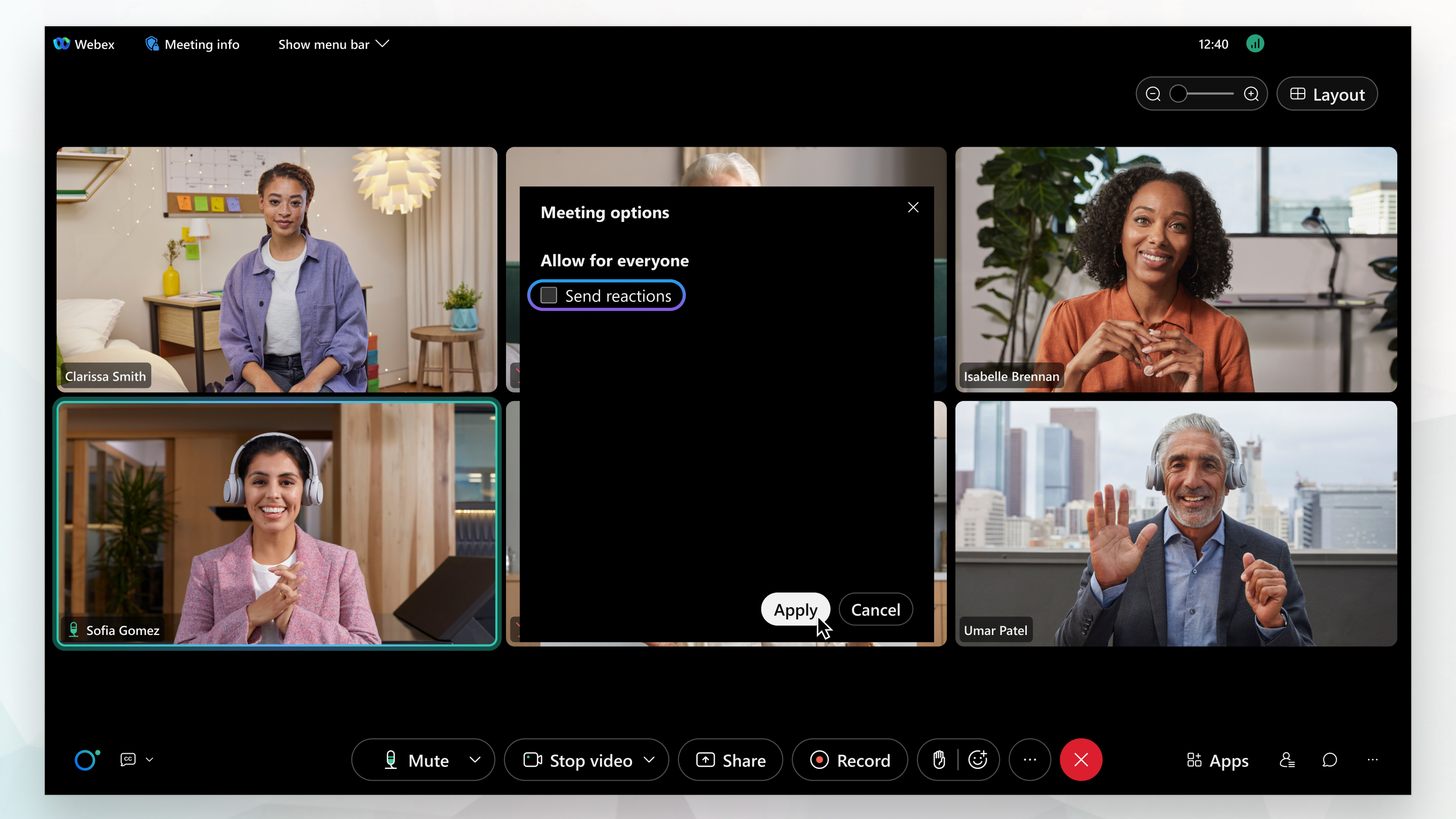
Task: Check the Allow for everyone setting
Action: 548,295
